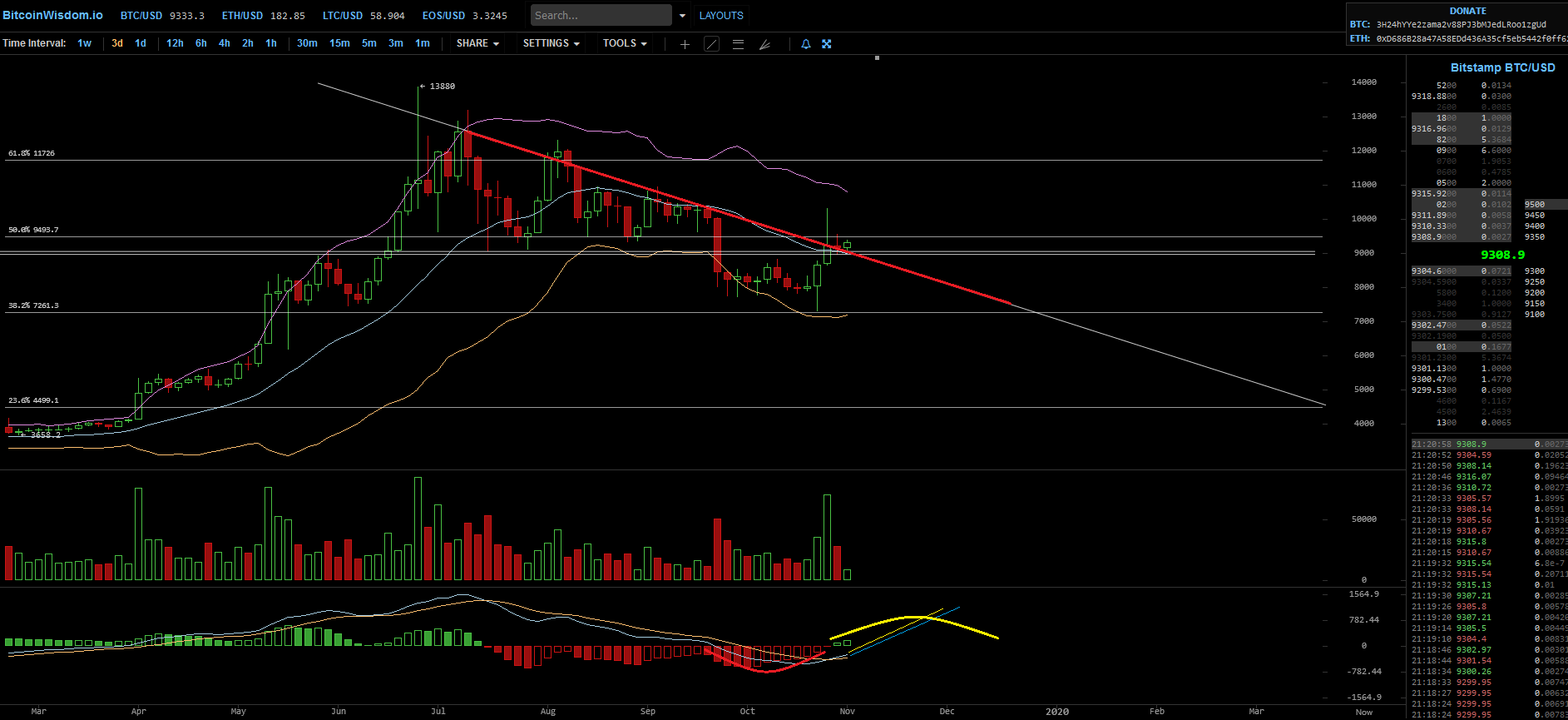Image resolution: width=1568 pixels, height=720 pixels.
Task: Click the Bitstamp BTC/USD panel title
Action: (1503, 67)
